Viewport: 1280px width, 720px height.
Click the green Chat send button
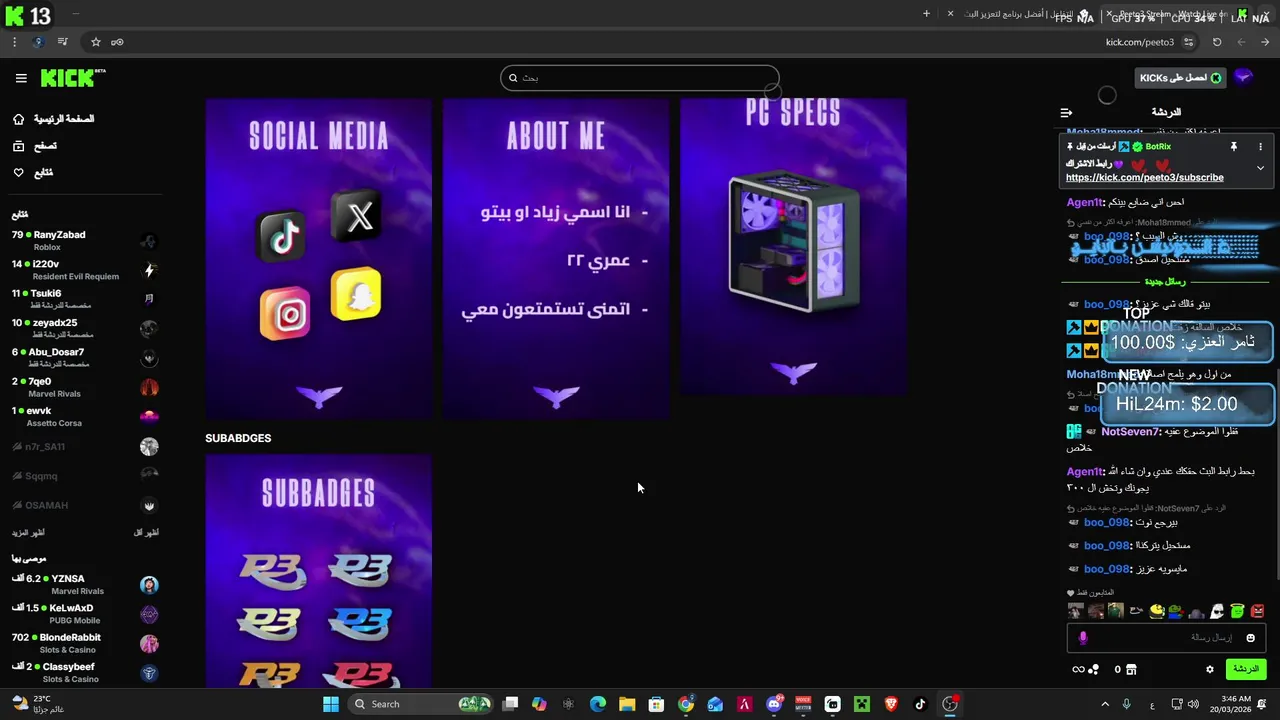pos(1245,669)
